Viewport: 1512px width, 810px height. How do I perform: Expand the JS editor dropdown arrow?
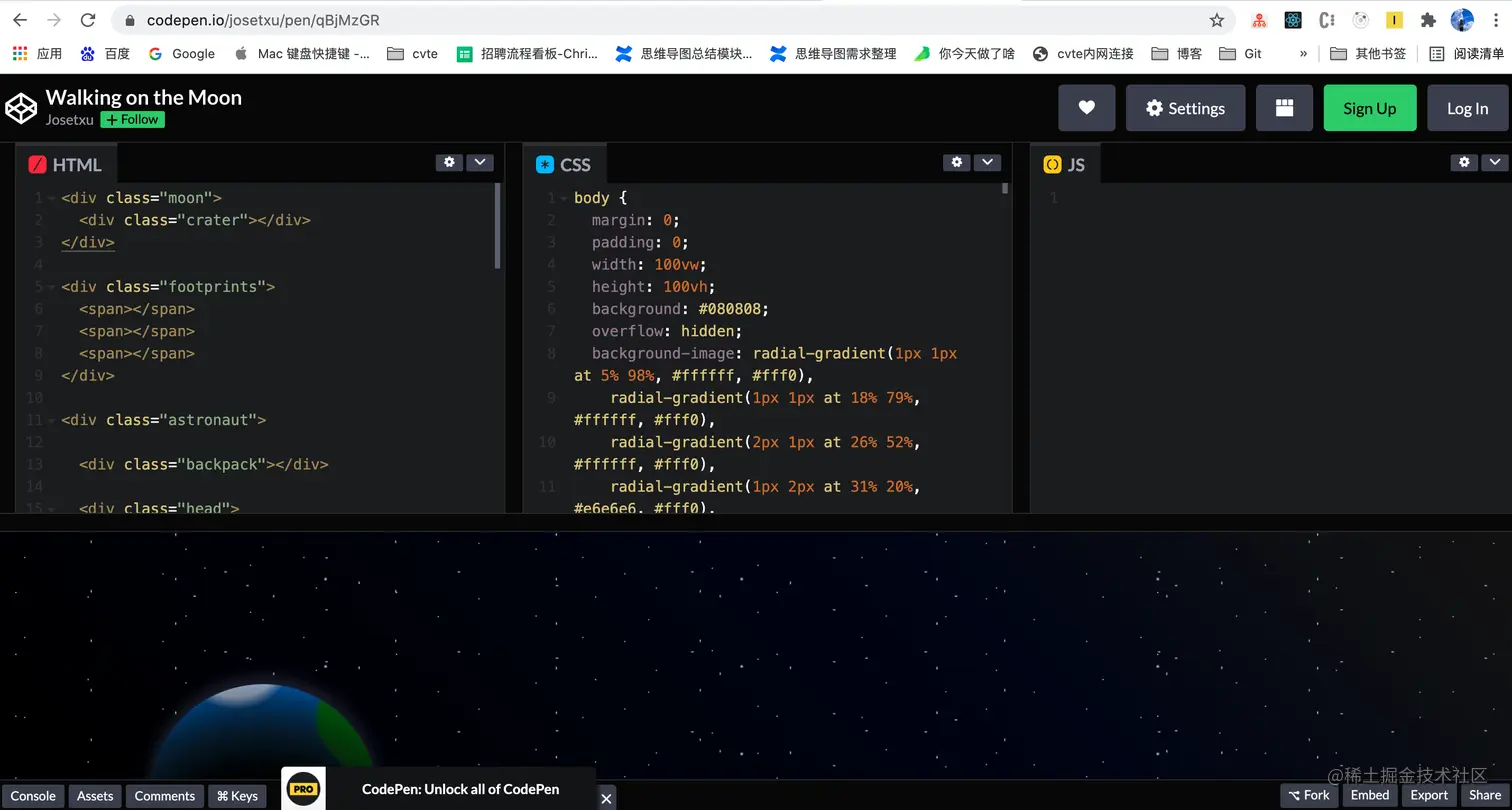coord(1496,162)
